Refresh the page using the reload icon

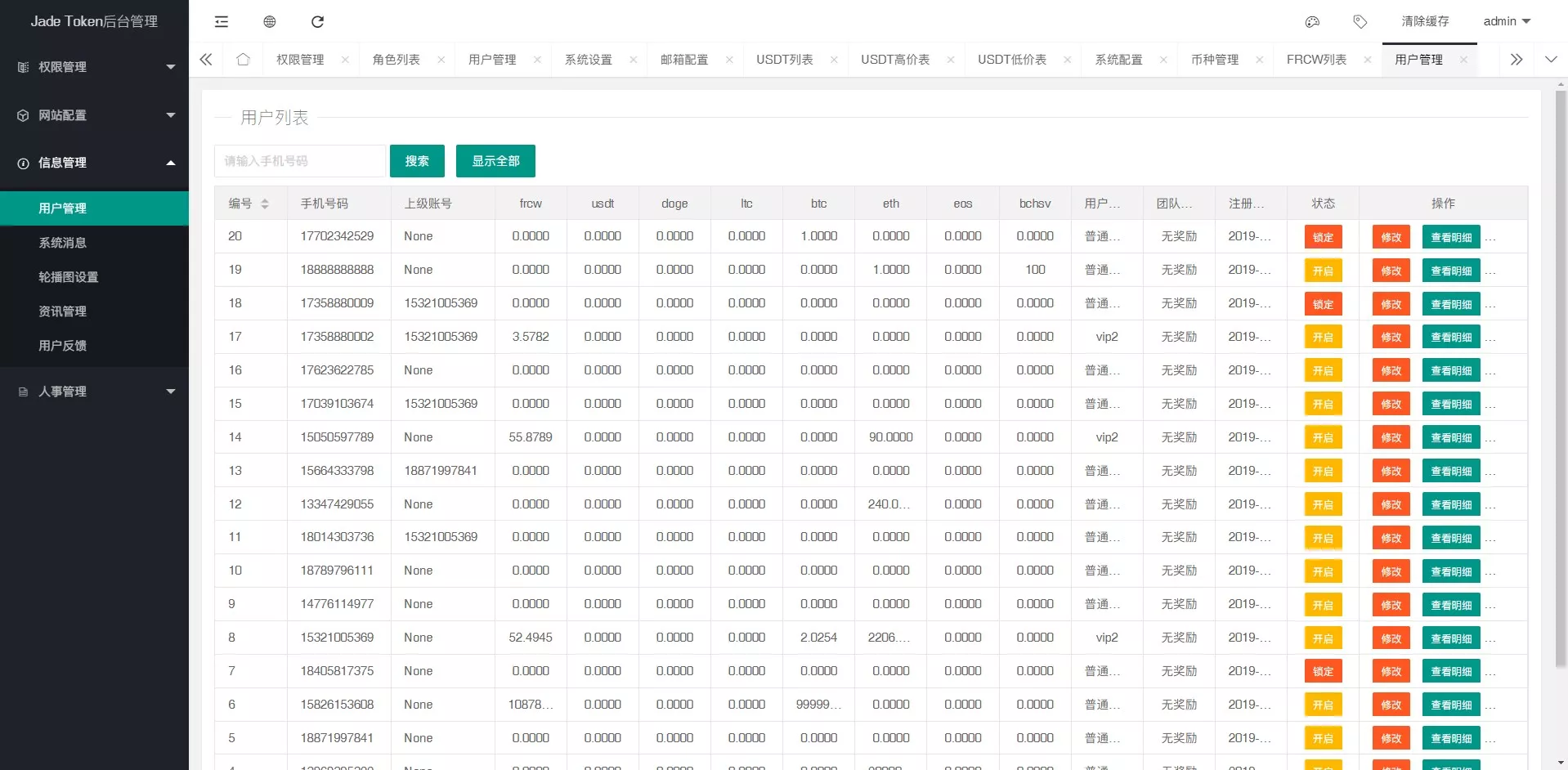318,22
